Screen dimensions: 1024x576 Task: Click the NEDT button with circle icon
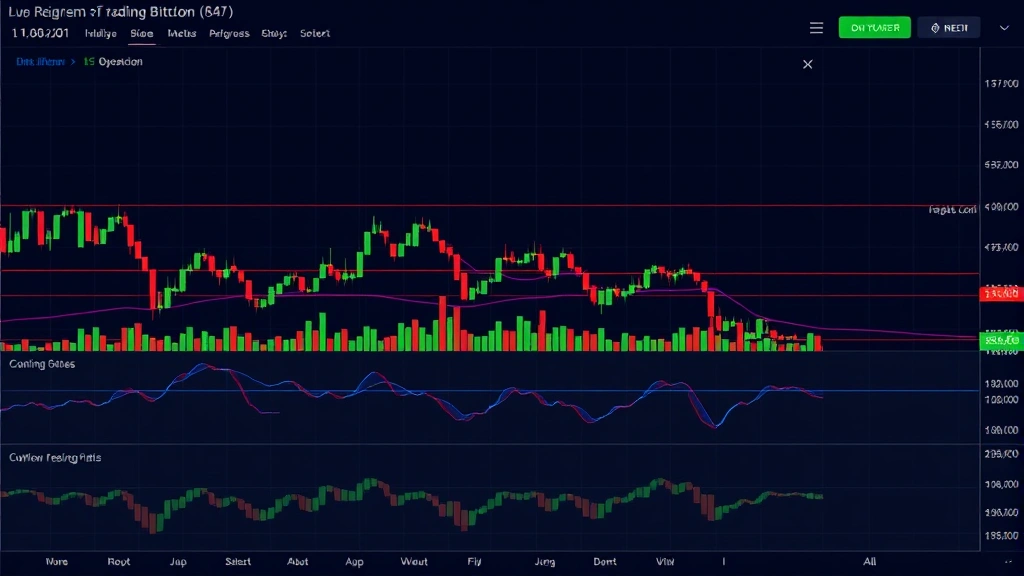[949, 28]
